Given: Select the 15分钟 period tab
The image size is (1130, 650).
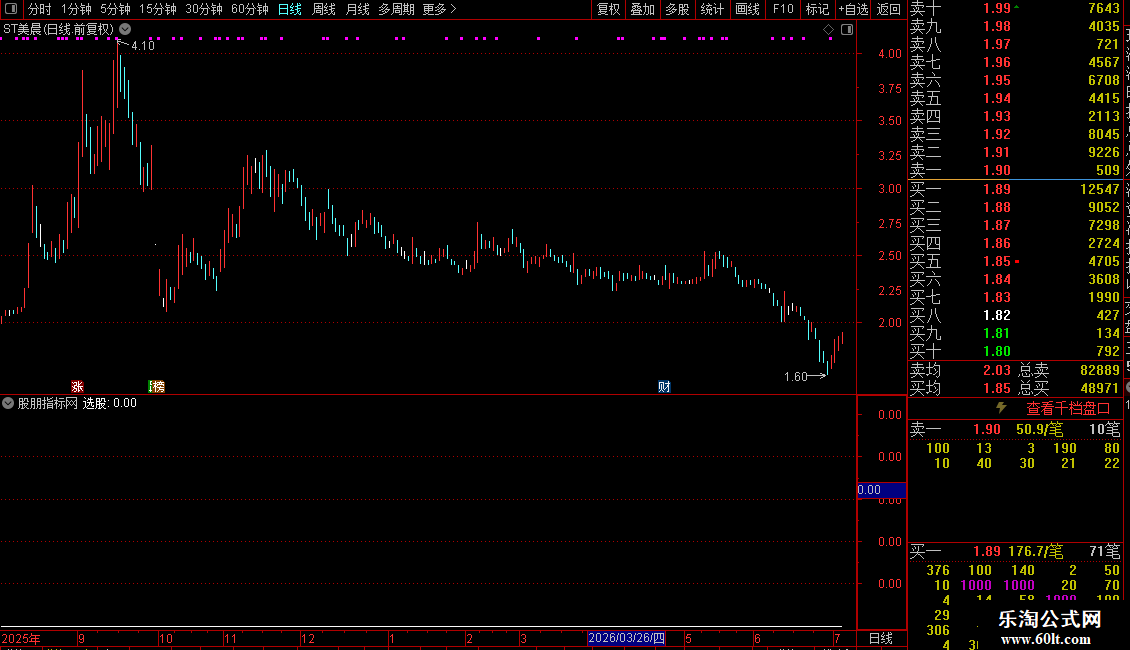Looking at the screenshot, I should pyautogui.click(x=158, y=9).
